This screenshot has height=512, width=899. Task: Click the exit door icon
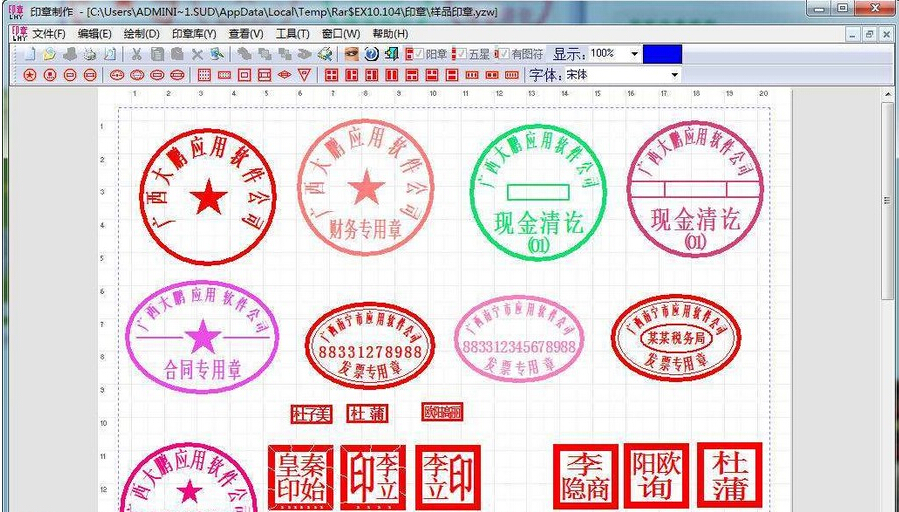(x=392, y=54)
